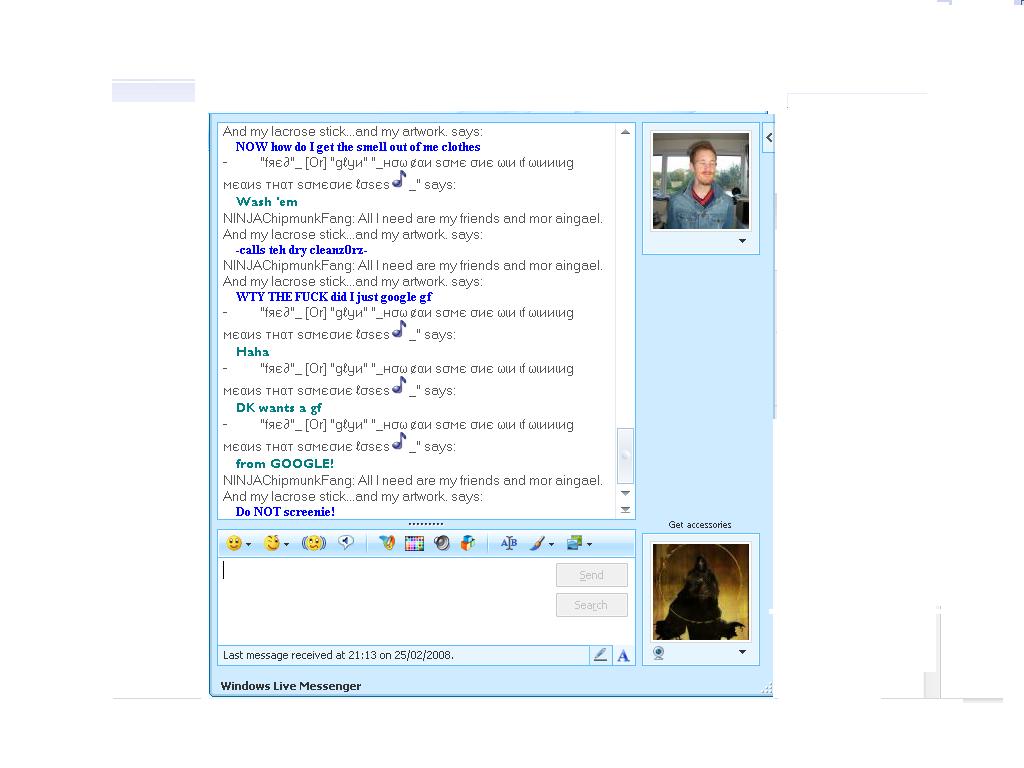Open the Get accessories link
Screen dimensions: 1024x768
pos(700,524)
